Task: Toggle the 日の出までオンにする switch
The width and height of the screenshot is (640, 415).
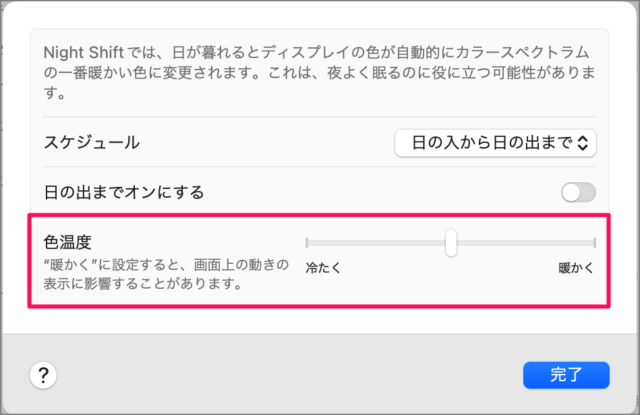Action: 578,193
